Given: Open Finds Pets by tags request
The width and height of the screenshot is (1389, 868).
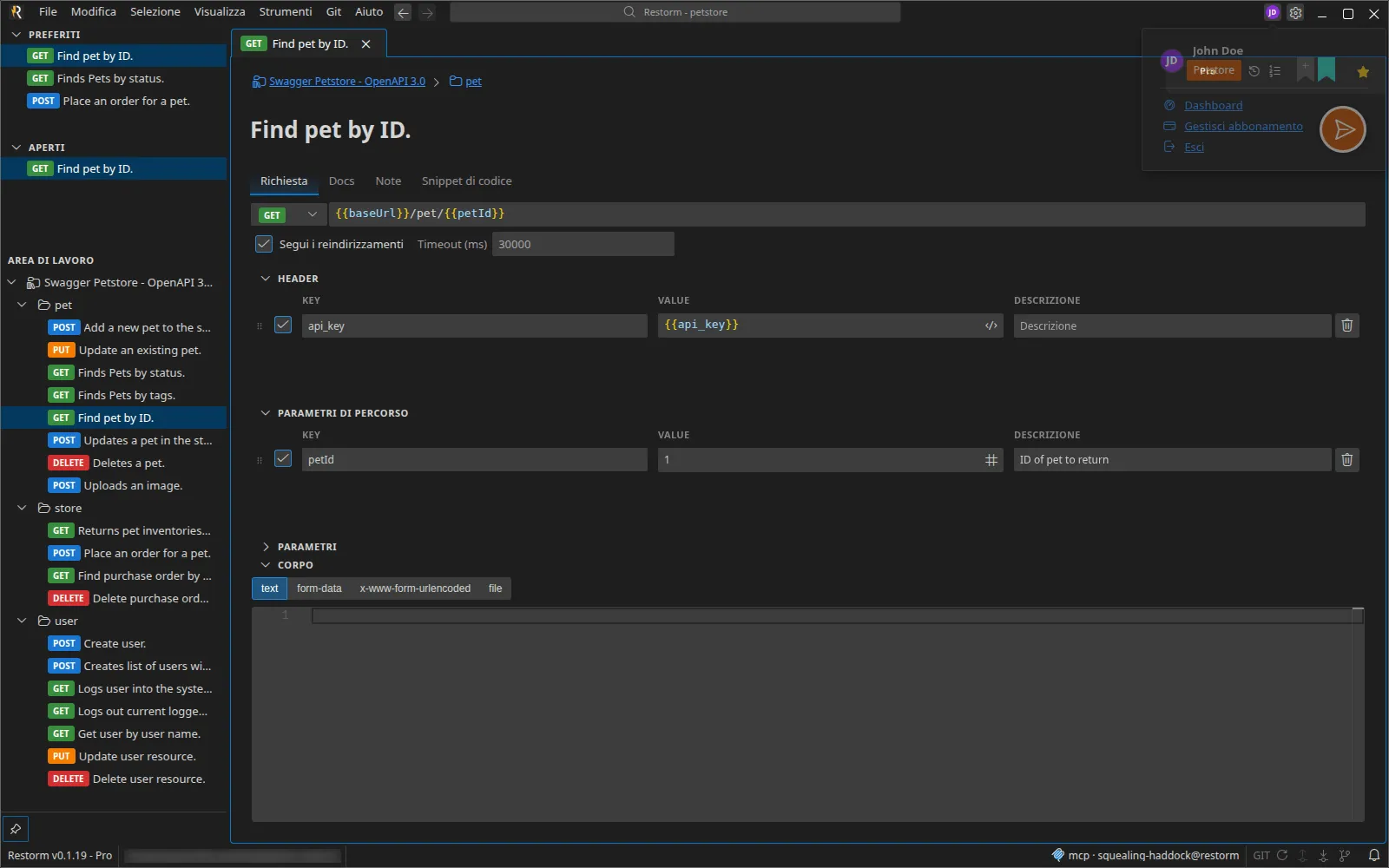Looking at the screenshot, I should (113, 395).
